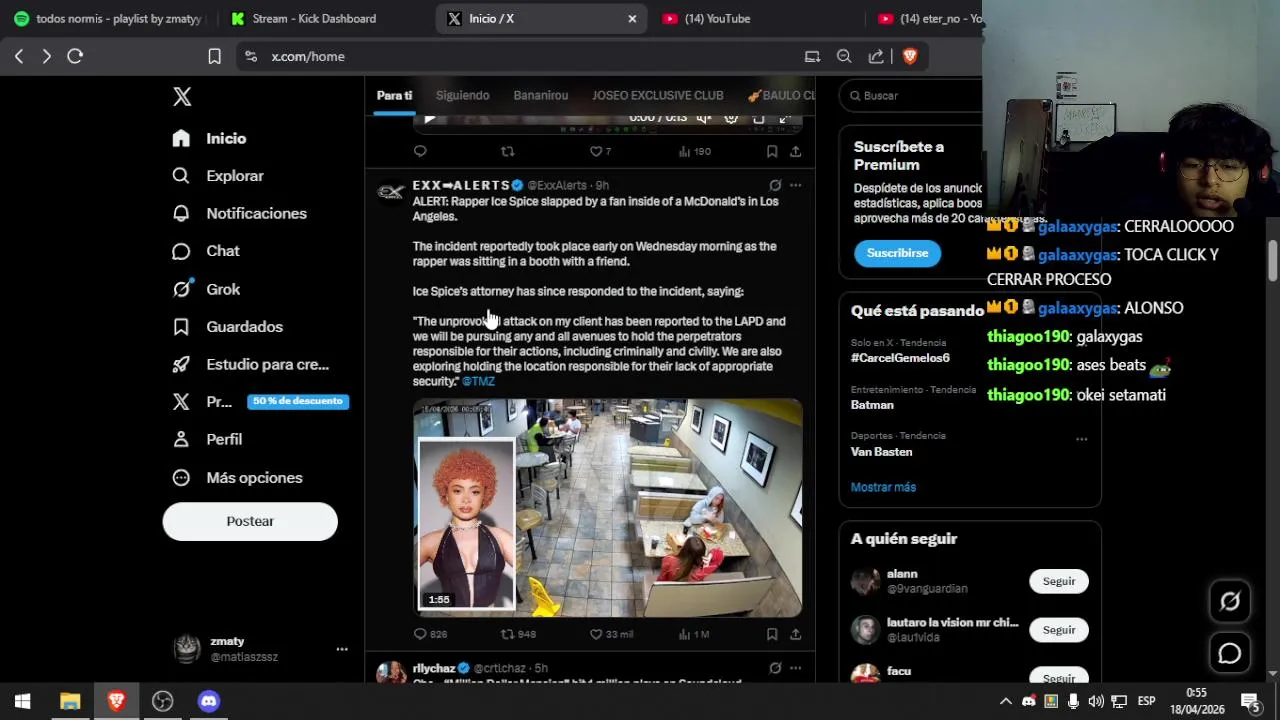Open options for the Van Basten trend
This screenshot has height=720, width=1280.
[x=1081, y=439]
